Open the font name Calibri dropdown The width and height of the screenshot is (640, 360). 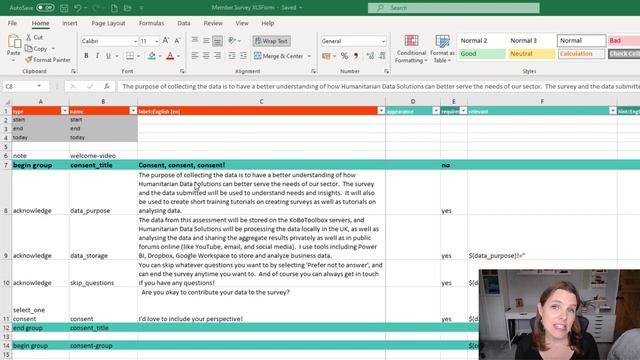[135, 41]
